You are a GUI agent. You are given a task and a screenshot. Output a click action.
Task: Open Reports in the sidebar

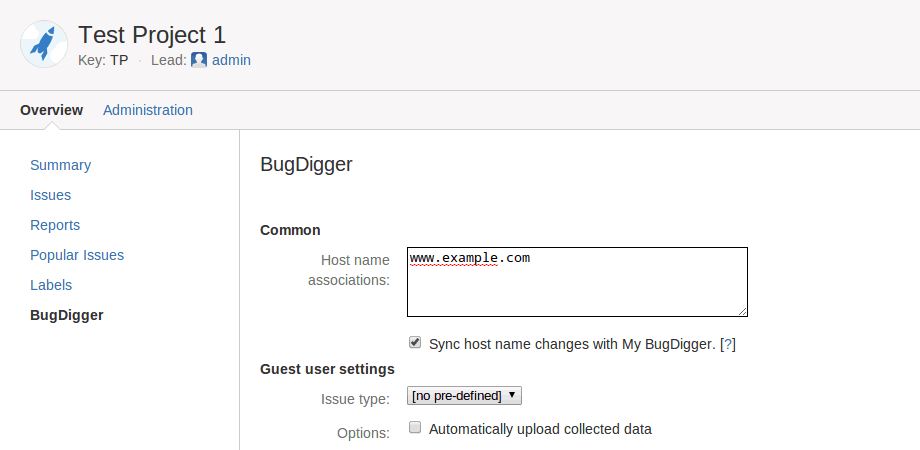point(55,225)
